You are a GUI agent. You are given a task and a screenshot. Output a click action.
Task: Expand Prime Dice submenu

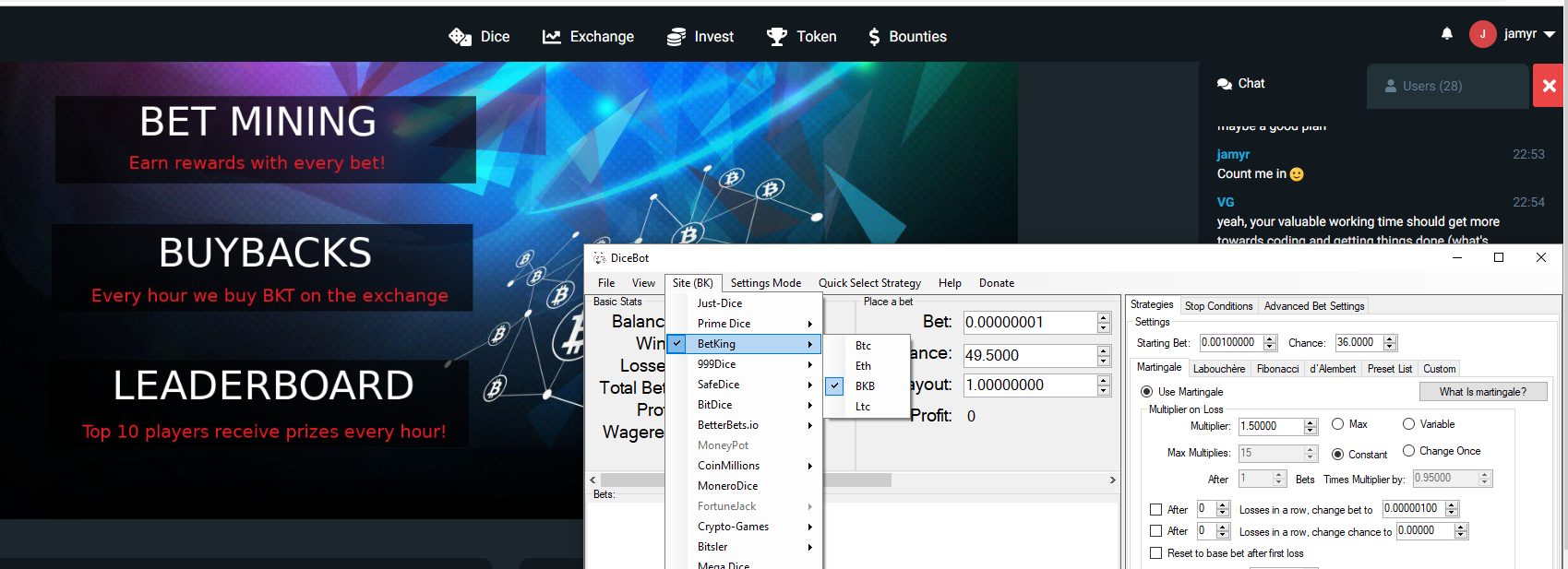[744, 324]
